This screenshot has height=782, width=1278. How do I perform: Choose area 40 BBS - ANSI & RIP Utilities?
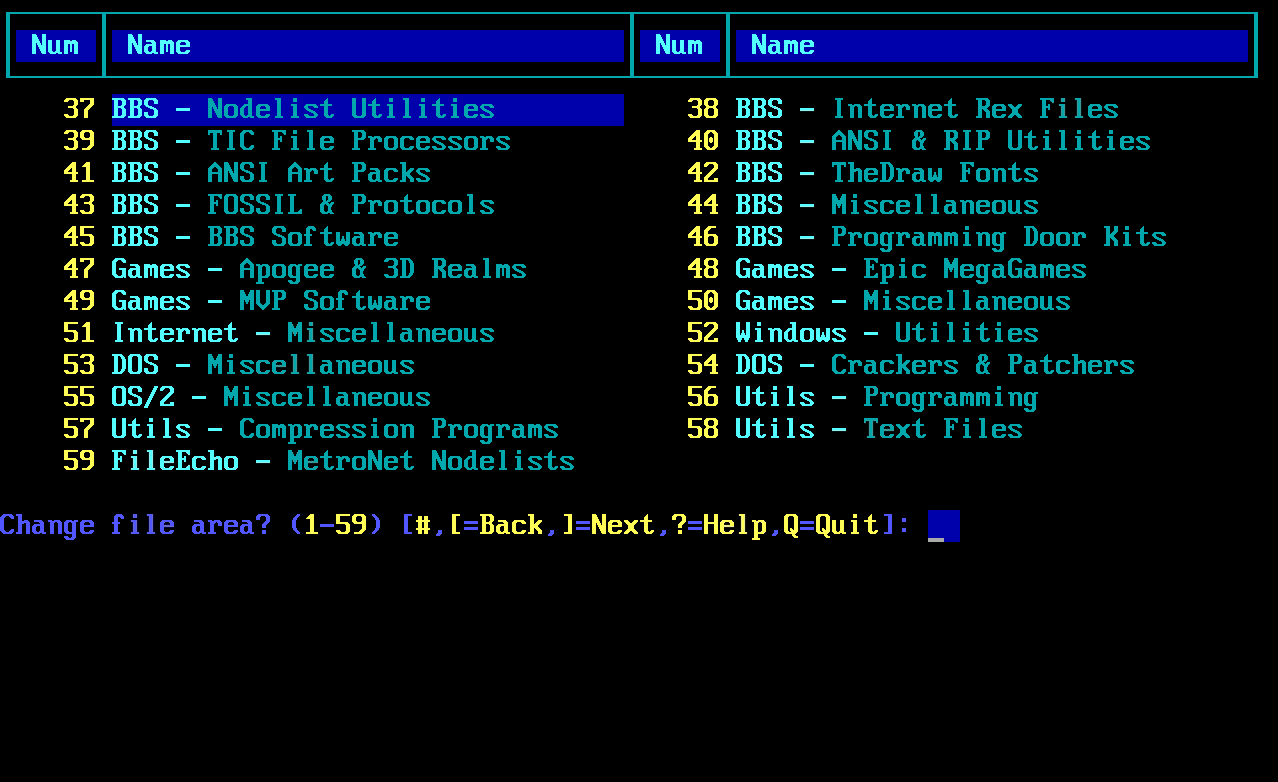pyautogui.click(x=919, y=141)
